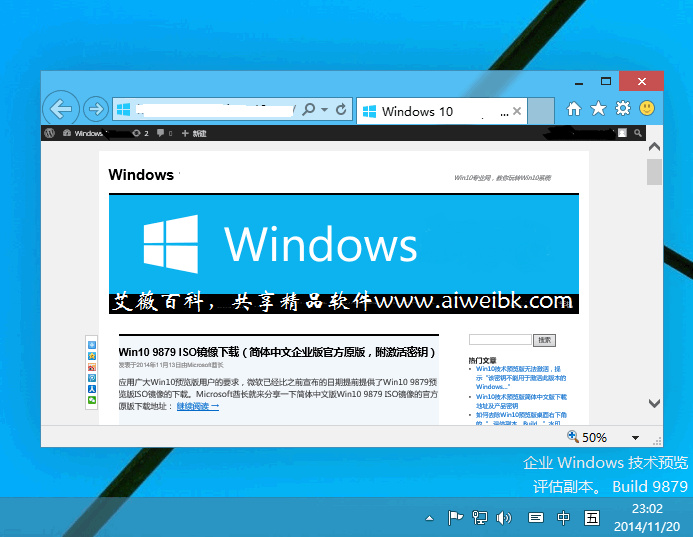This screenshot has height=537, width=693.
Task: Click the admin bar search magnifier
Action: point(638,133)
